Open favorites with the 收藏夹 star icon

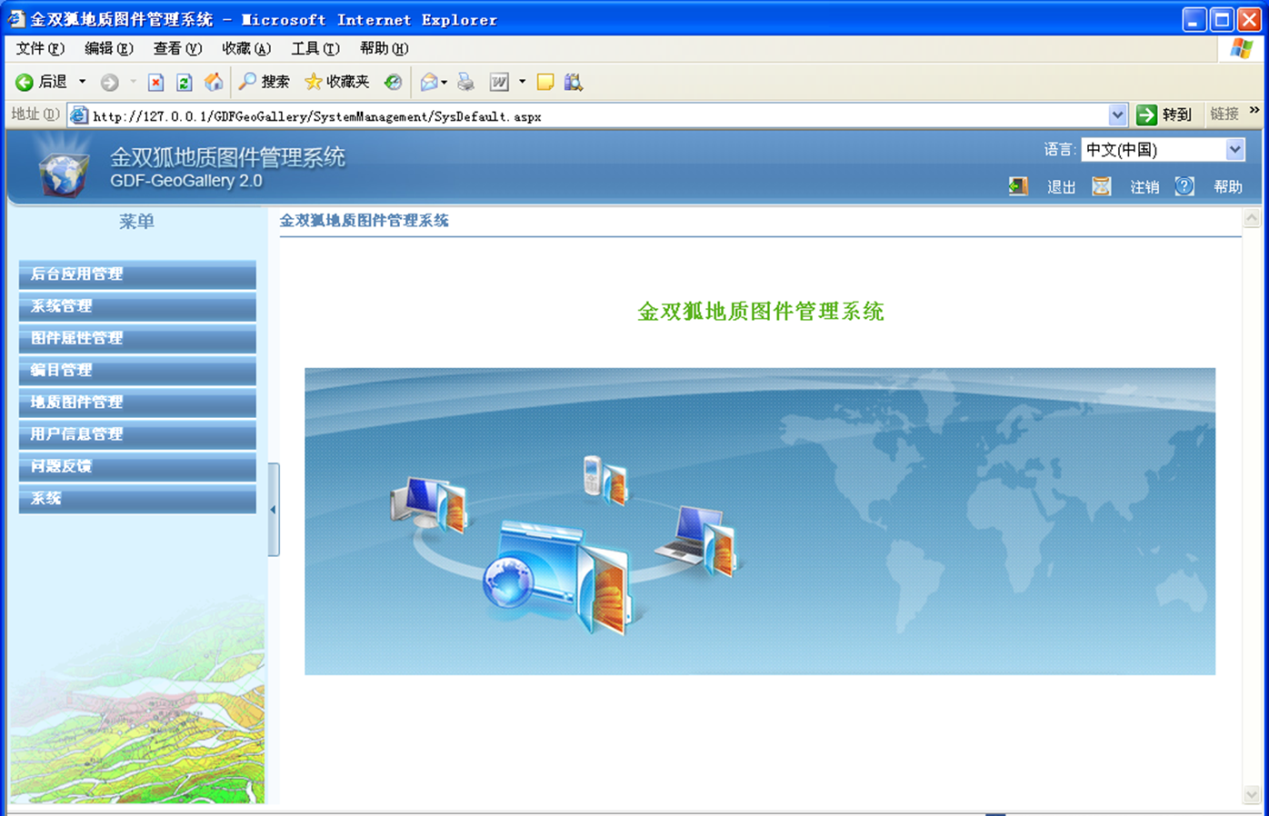point(313,82)
